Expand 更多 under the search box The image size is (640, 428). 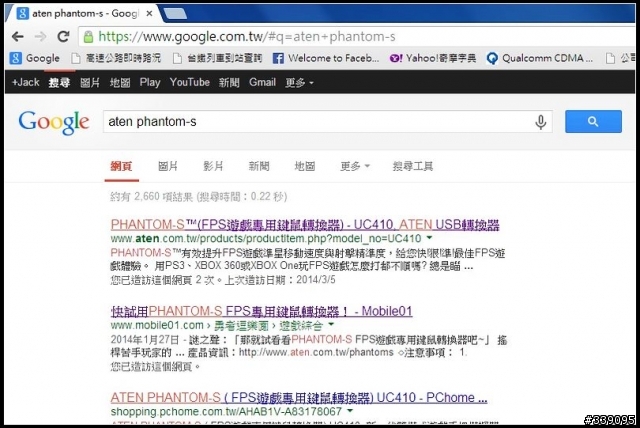355,166
